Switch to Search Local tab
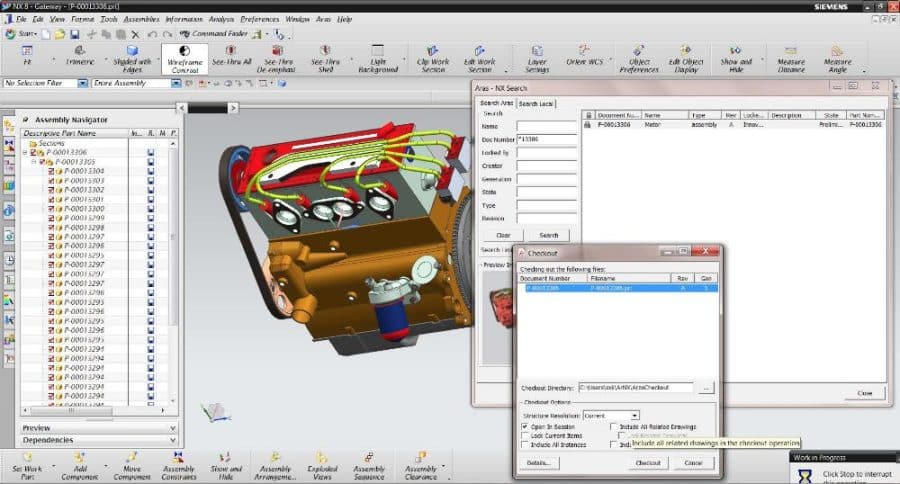 click(536, 104)
